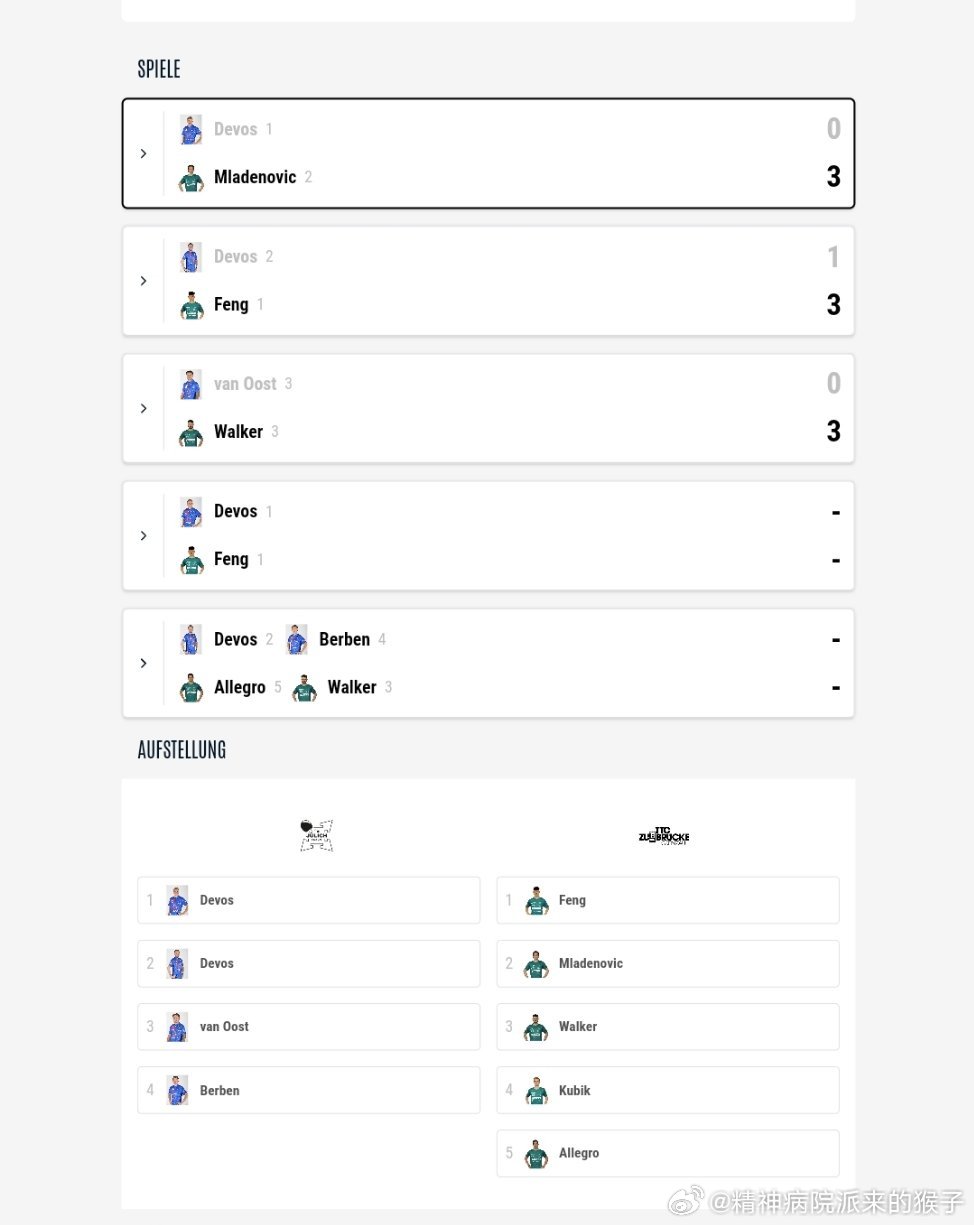Select lineup entry 5 Allegro
Viewport: 974px width, 1225px height.
[x=668, y=1153]
